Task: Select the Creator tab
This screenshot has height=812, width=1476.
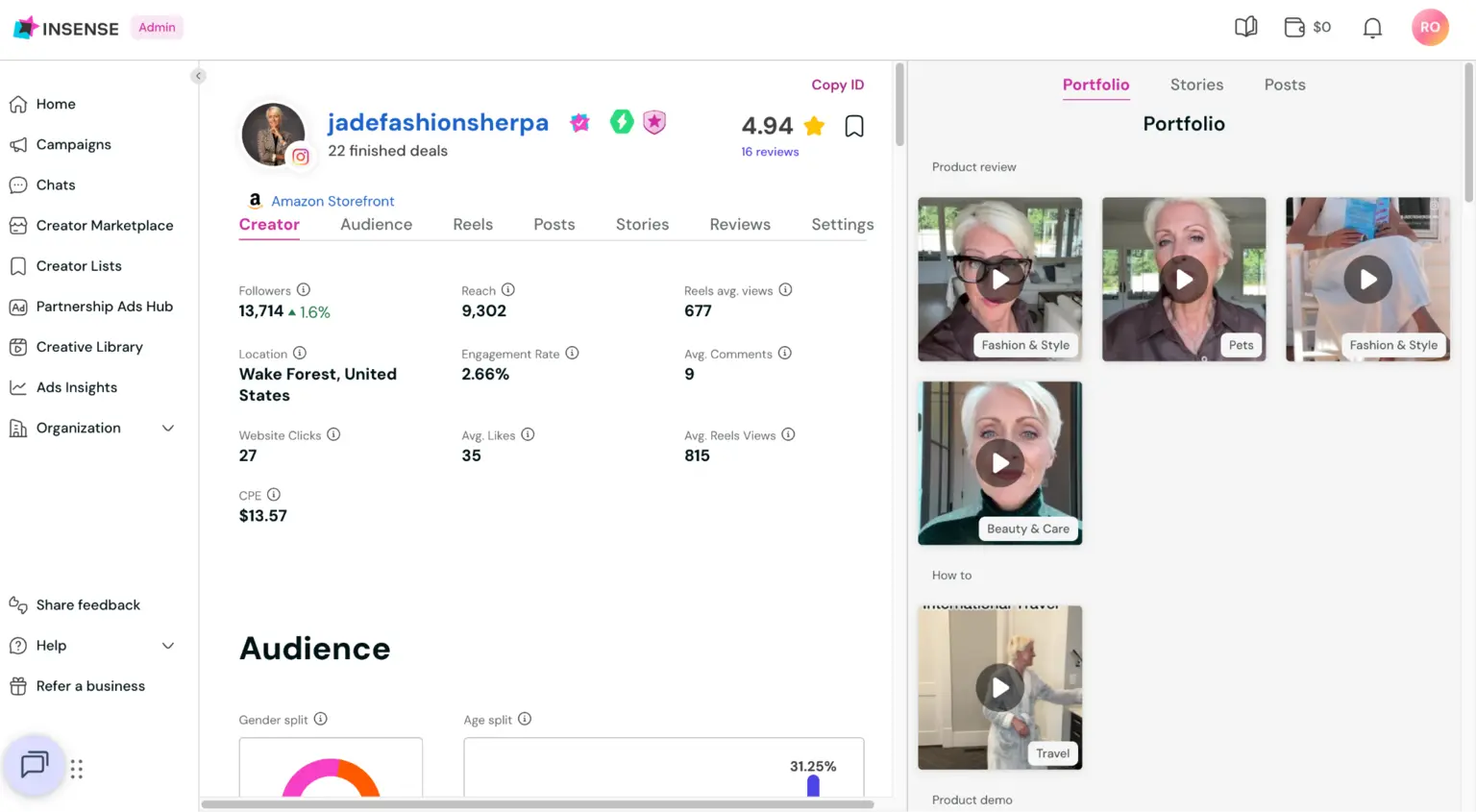Action: (269, 224)
